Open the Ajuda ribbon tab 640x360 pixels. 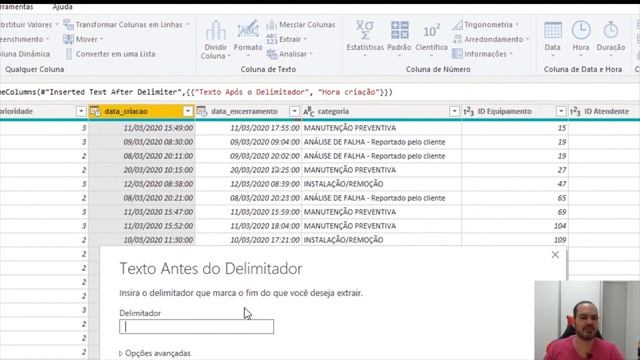[62, 7]
